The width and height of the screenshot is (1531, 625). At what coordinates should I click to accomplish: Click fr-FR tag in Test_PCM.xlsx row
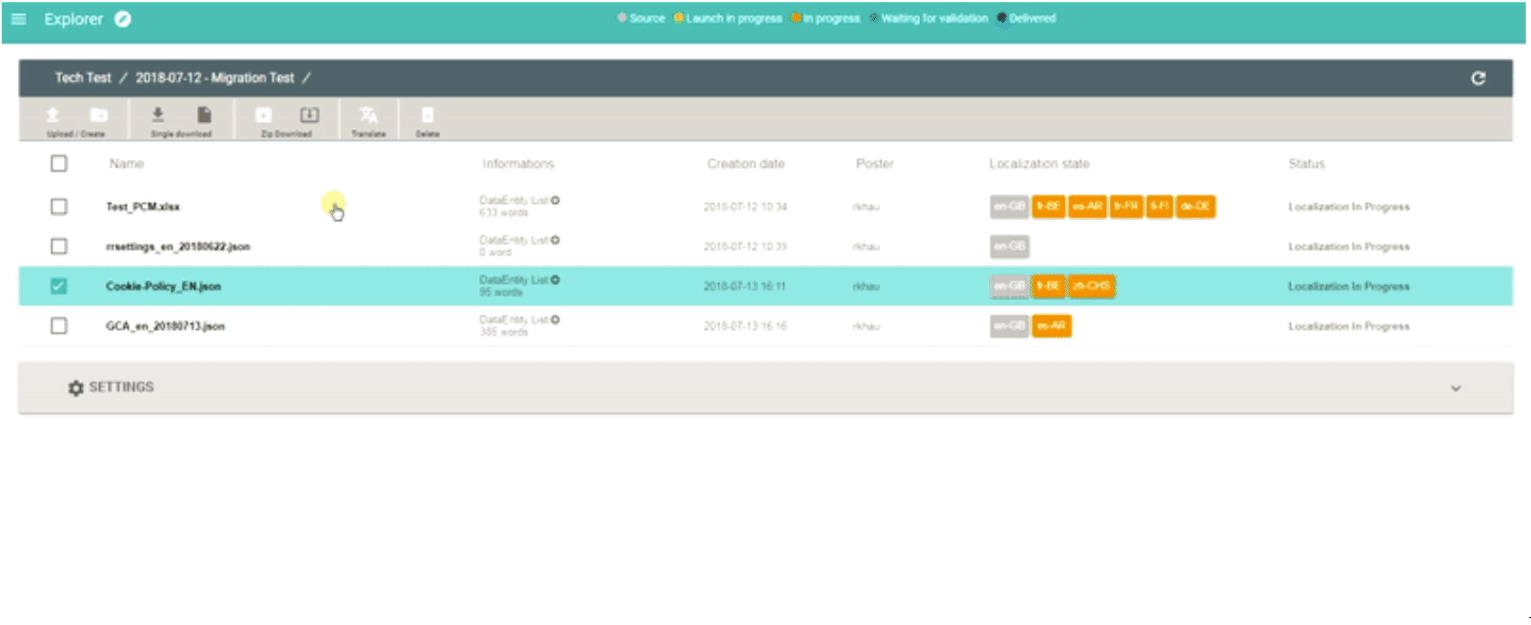click(x=1126, y=207)
